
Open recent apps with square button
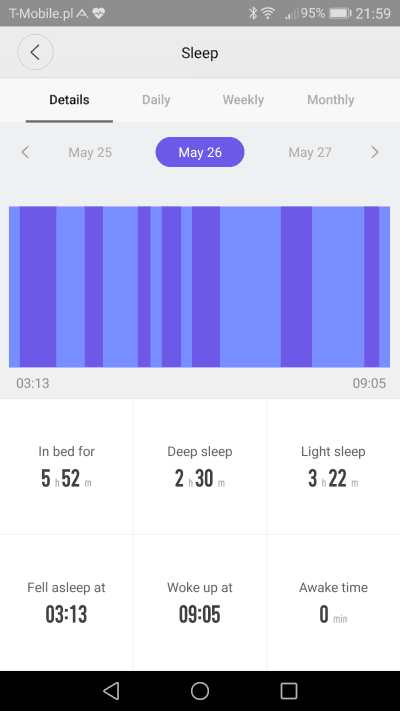click(x=289, y=691)
